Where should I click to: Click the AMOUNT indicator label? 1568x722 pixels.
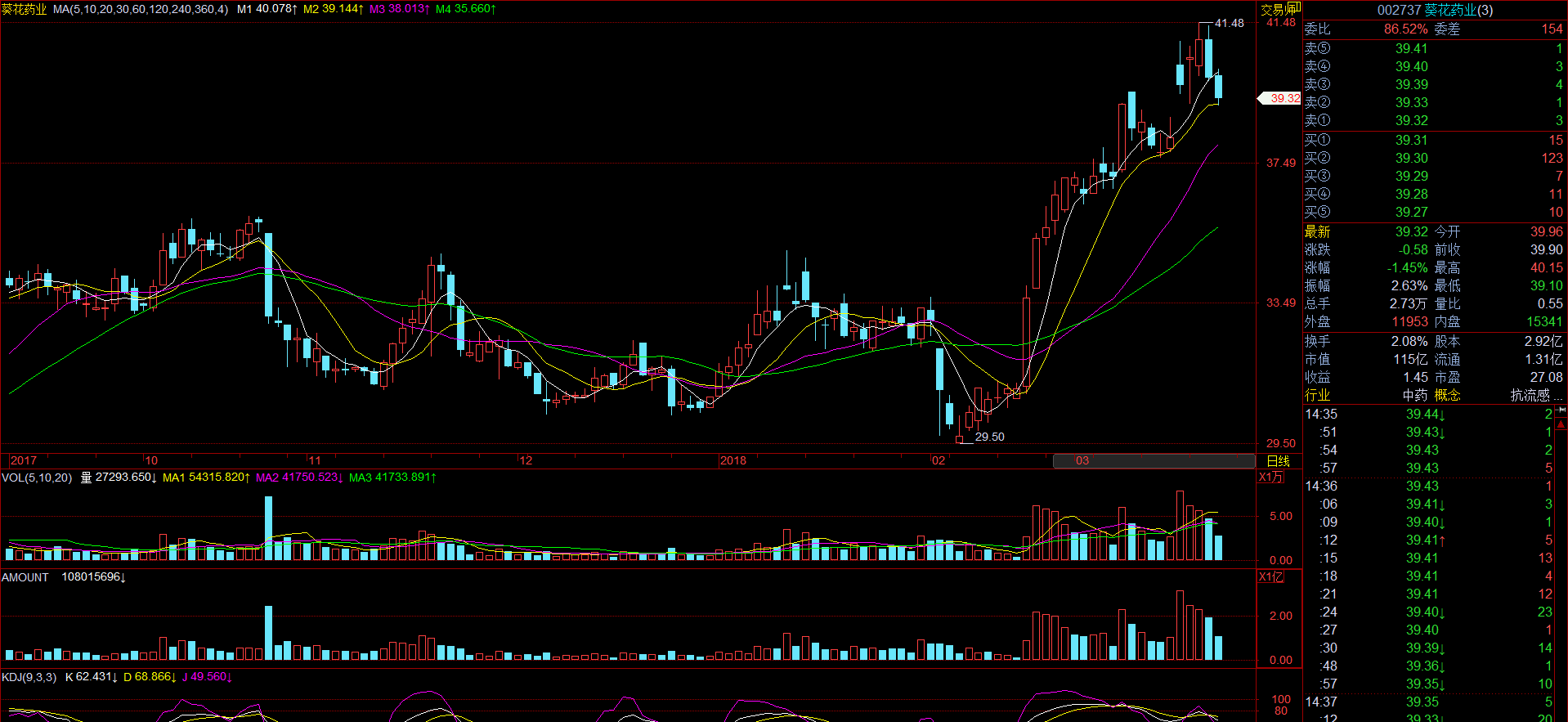25,577
